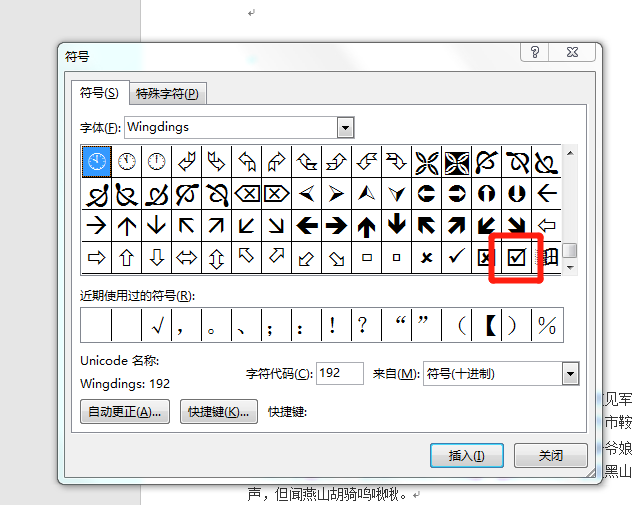
Task: Choose the bold down arrow symbol
Action: point(397,225)
